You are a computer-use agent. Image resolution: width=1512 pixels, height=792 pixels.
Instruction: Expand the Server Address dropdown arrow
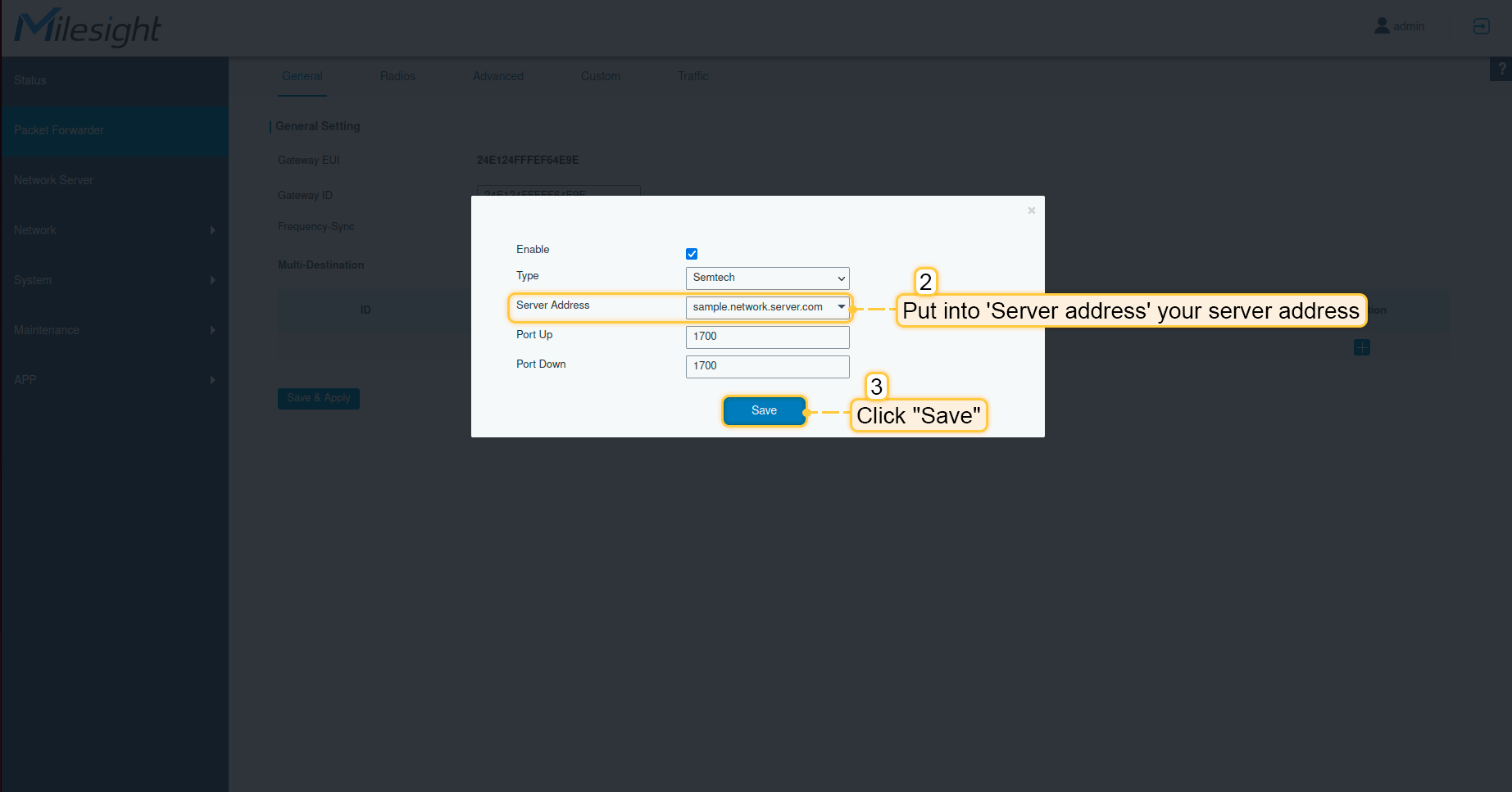click(841, 307)
